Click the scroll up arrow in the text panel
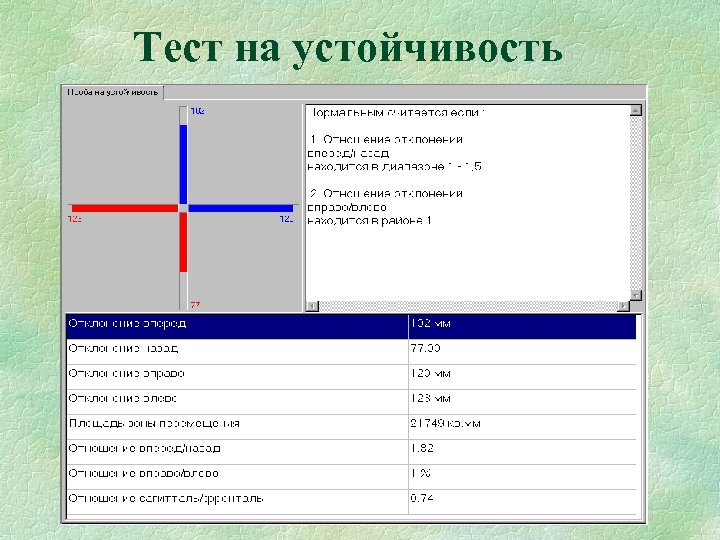This screenshot has width=720, height=540. (636, 110)
